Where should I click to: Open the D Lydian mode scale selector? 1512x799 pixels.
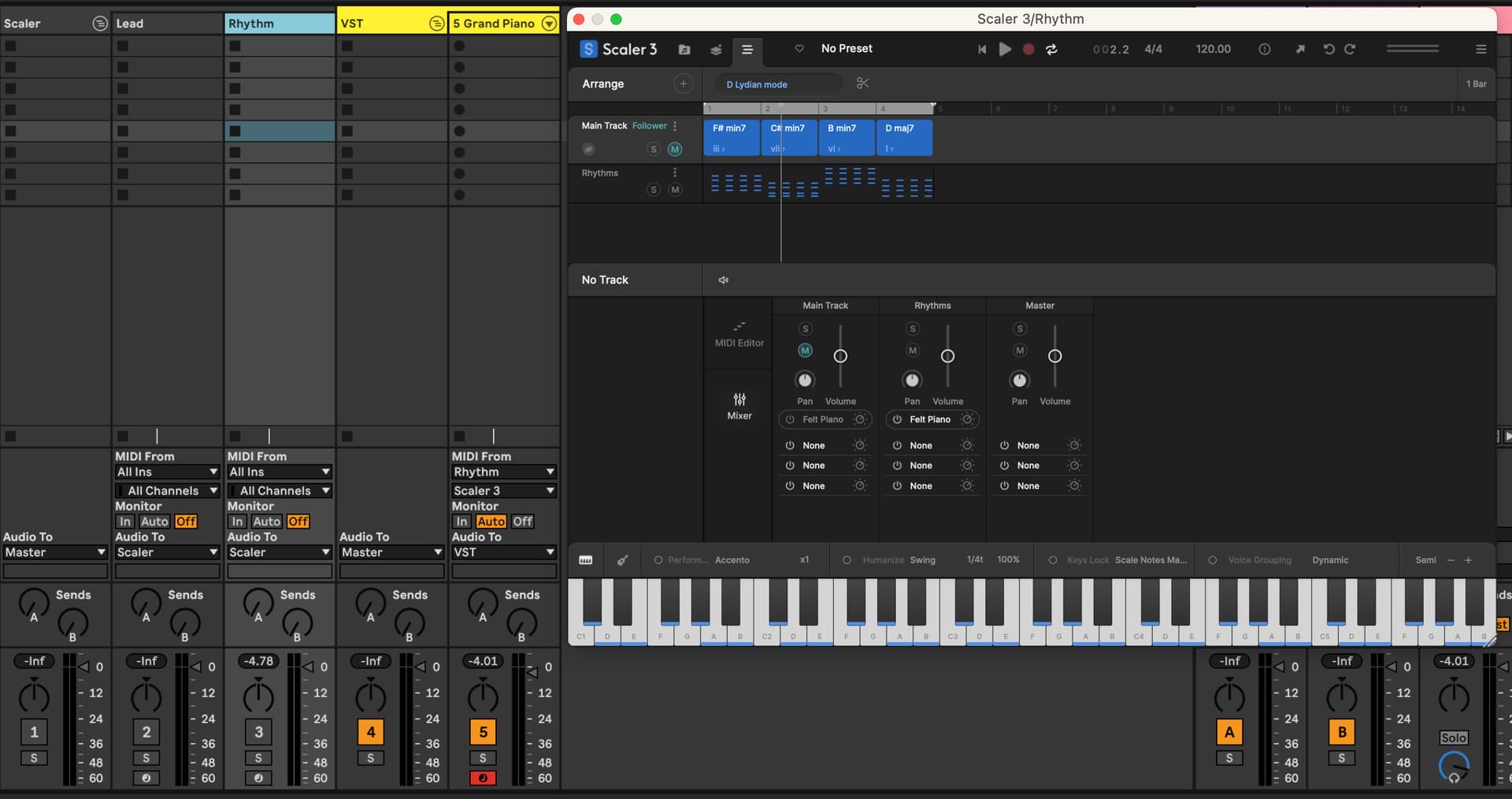click(x=779, y=84)
